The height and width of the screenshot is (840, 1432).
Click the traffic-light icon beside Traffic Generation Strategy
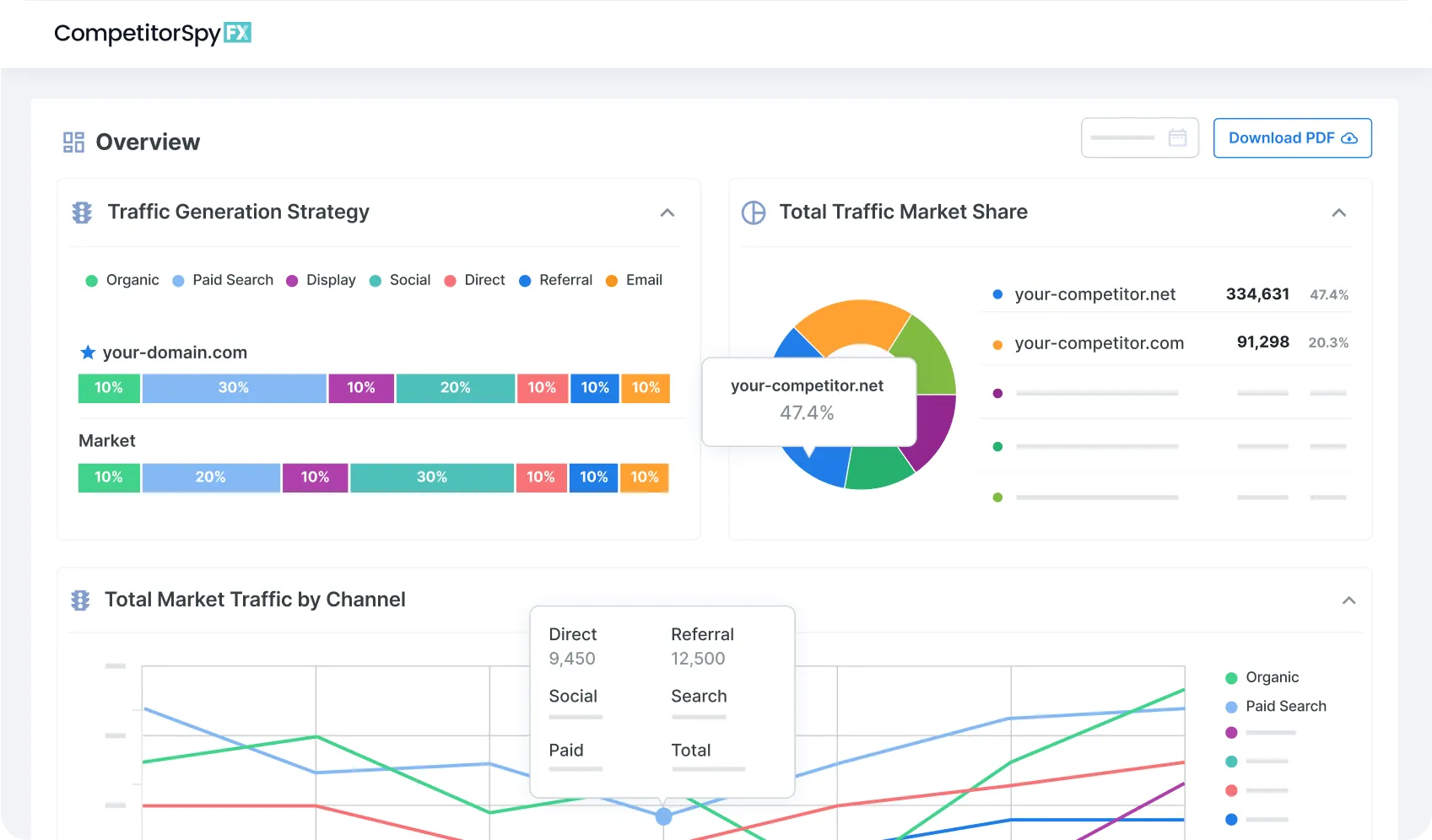coord(81,212)
